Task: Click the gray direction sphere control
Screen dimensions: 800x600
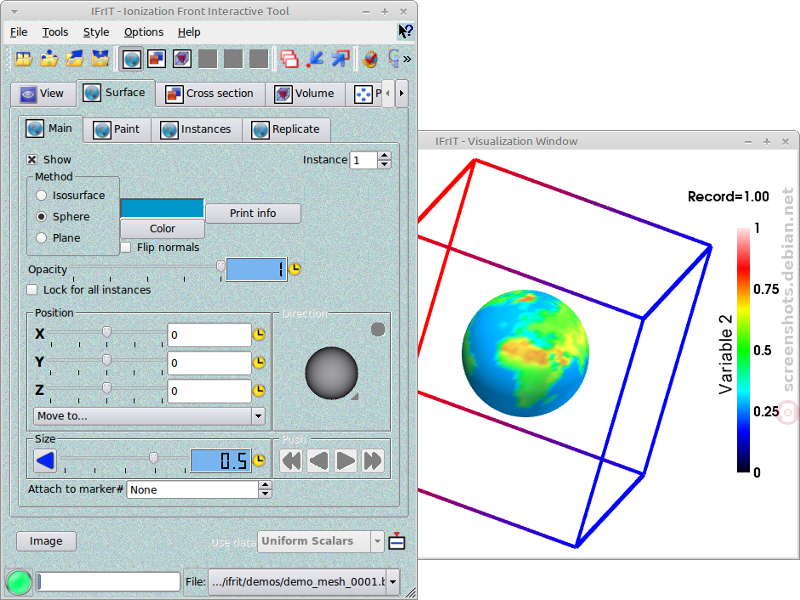Action: tap(332, 373)
